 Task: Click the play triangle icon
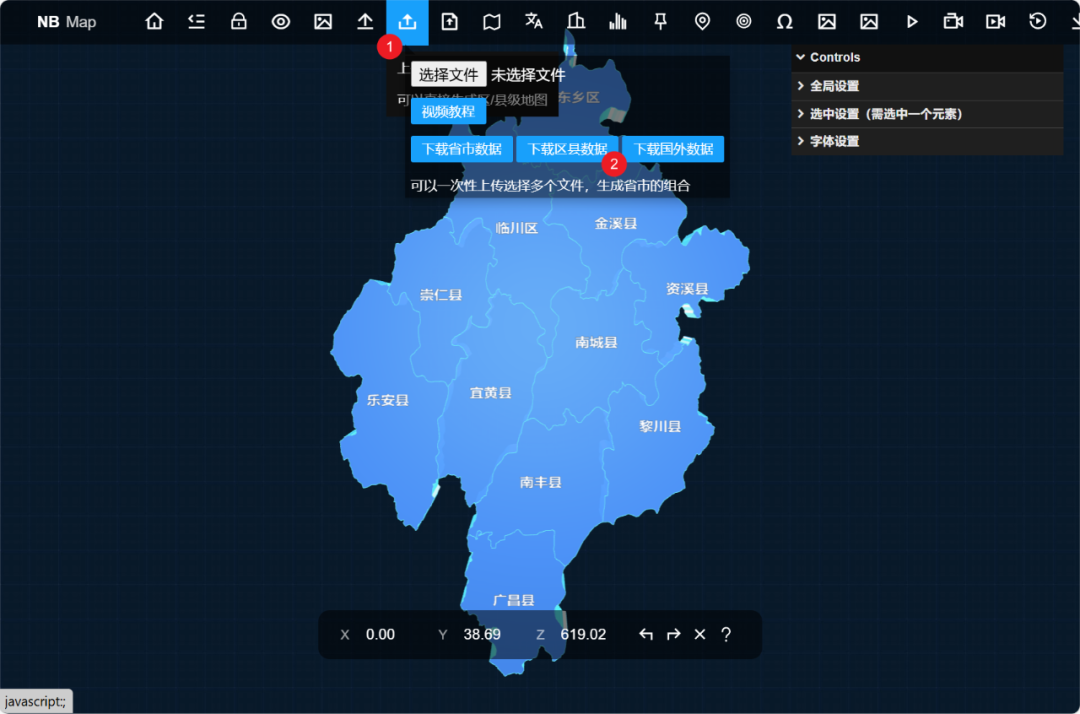[912, 21]
